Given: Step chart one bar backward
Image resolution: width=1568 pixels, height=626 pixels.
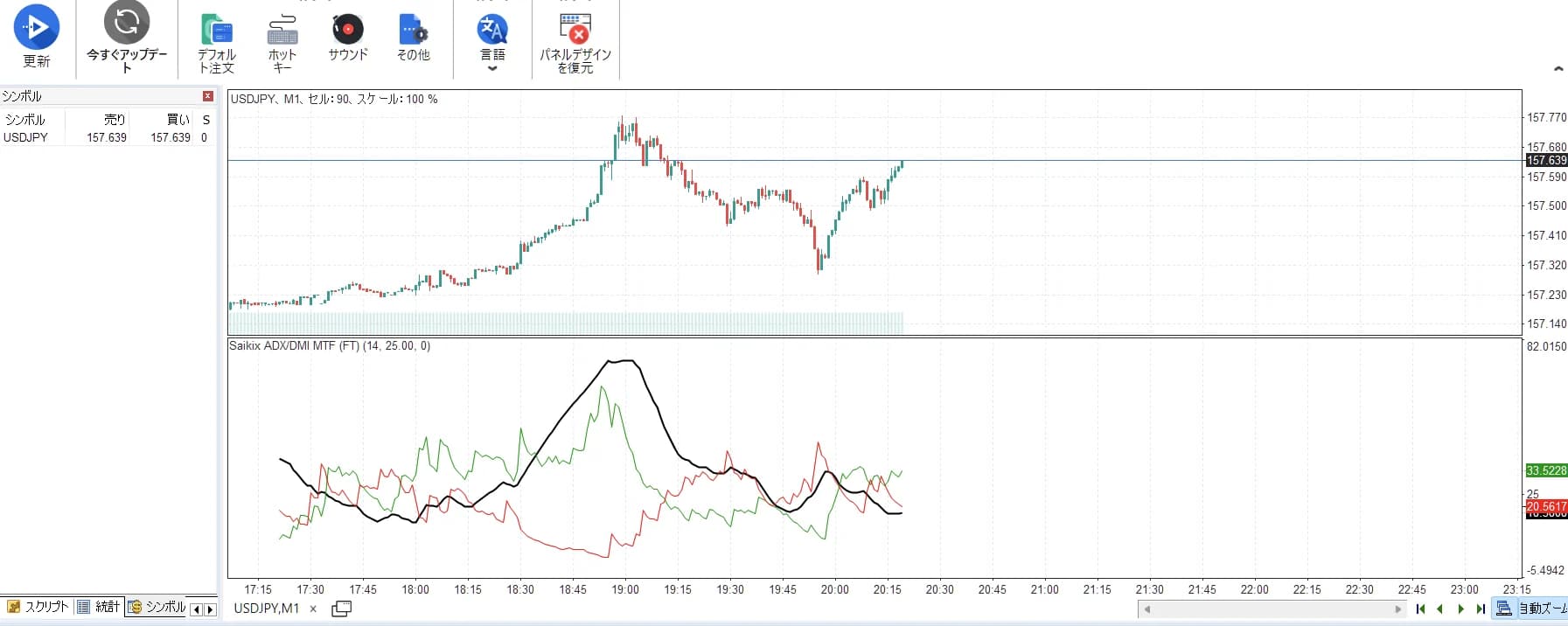Looking at the screenshot, I should (x=1439, y=609).
